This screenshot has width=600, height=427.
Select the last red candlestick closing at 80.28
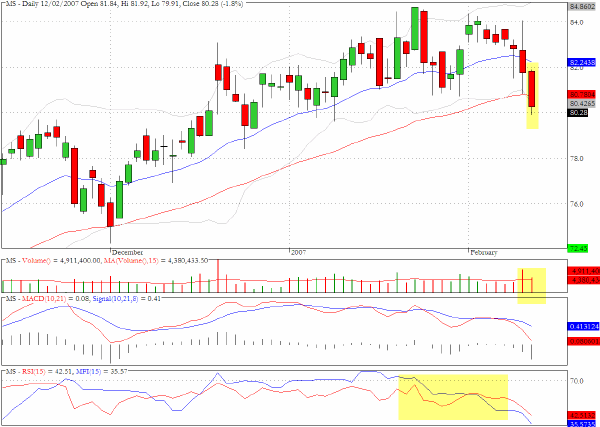[532, 89]
